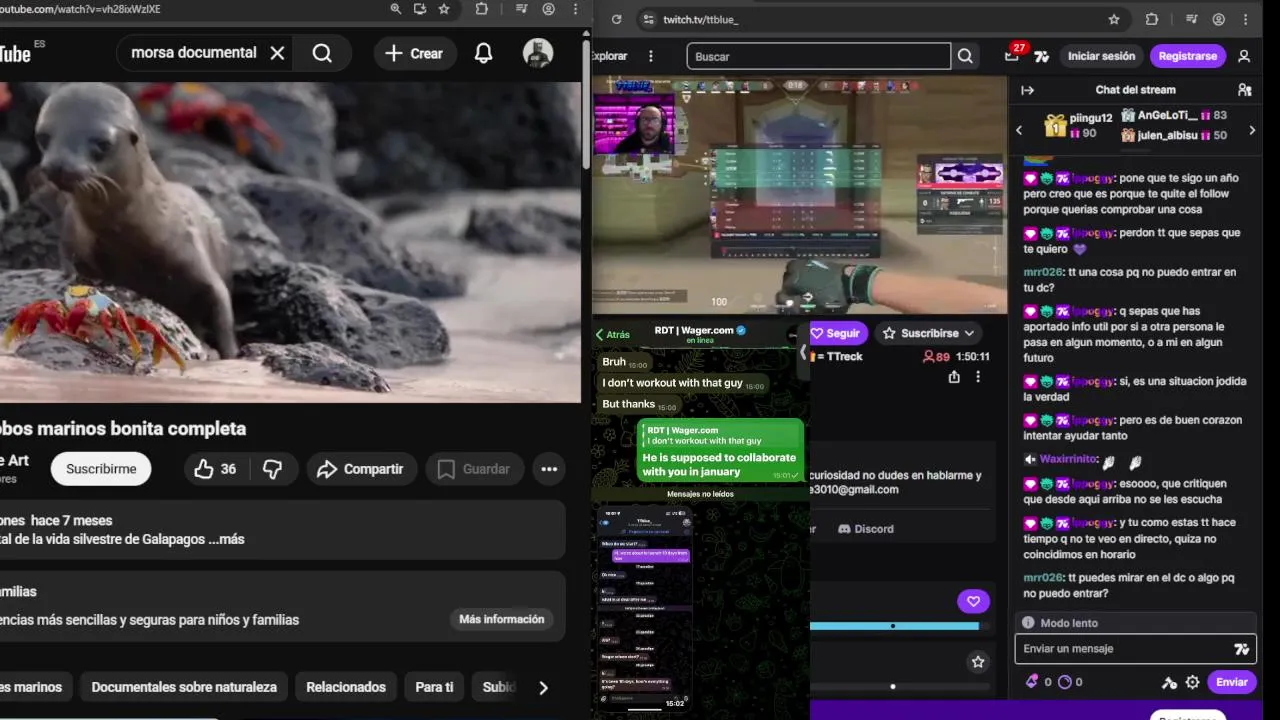Click the 7TV icon in Twitch header
This screenshot has height=720, width=1280.
(1042, 57)
